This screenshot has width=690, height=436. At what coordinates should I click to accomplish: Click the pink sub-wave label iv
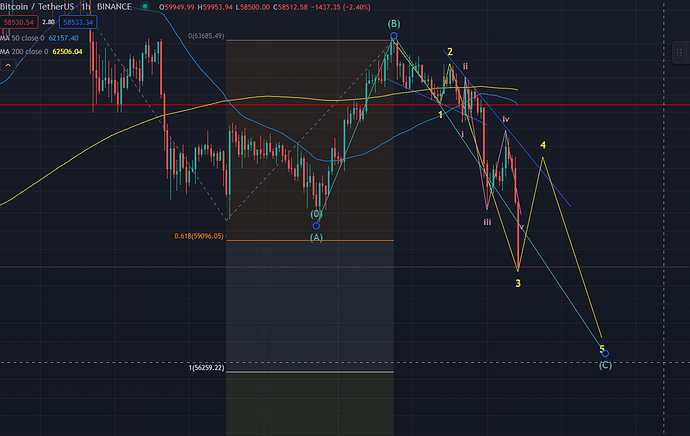click(506, 119)
